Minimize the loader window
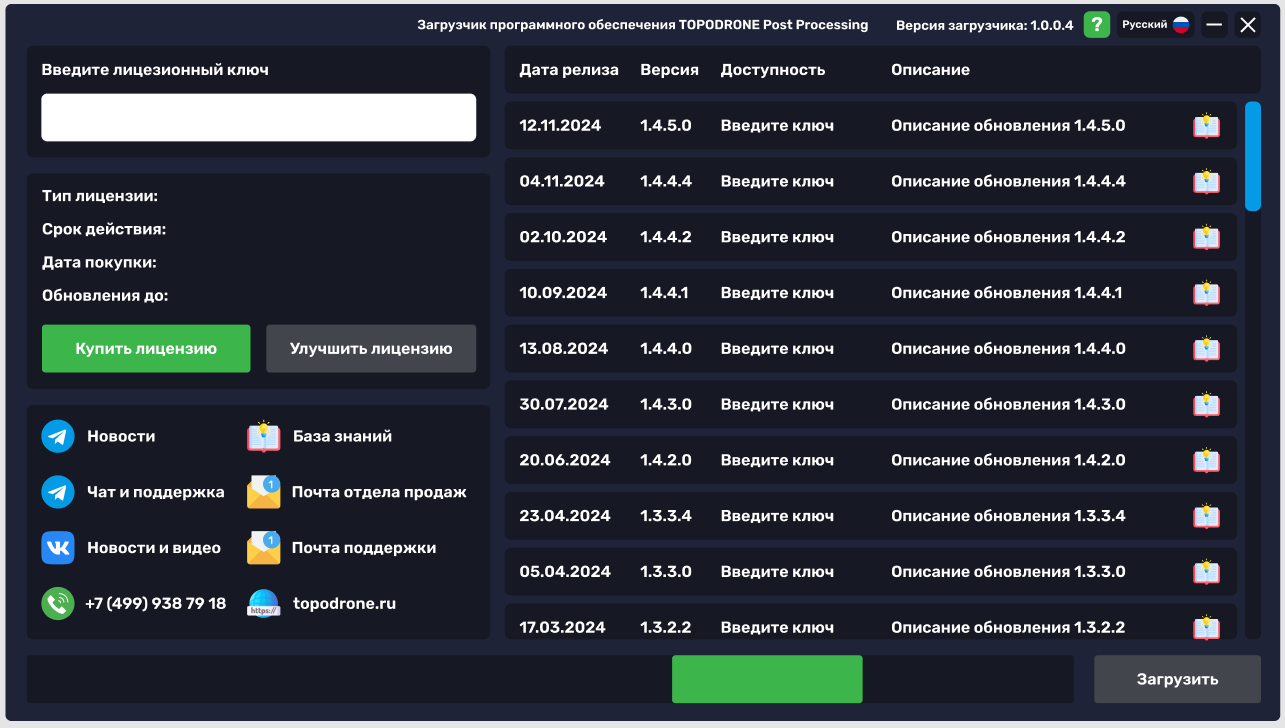Screen dimensions: 1285x728 (x=1214, y=25)
